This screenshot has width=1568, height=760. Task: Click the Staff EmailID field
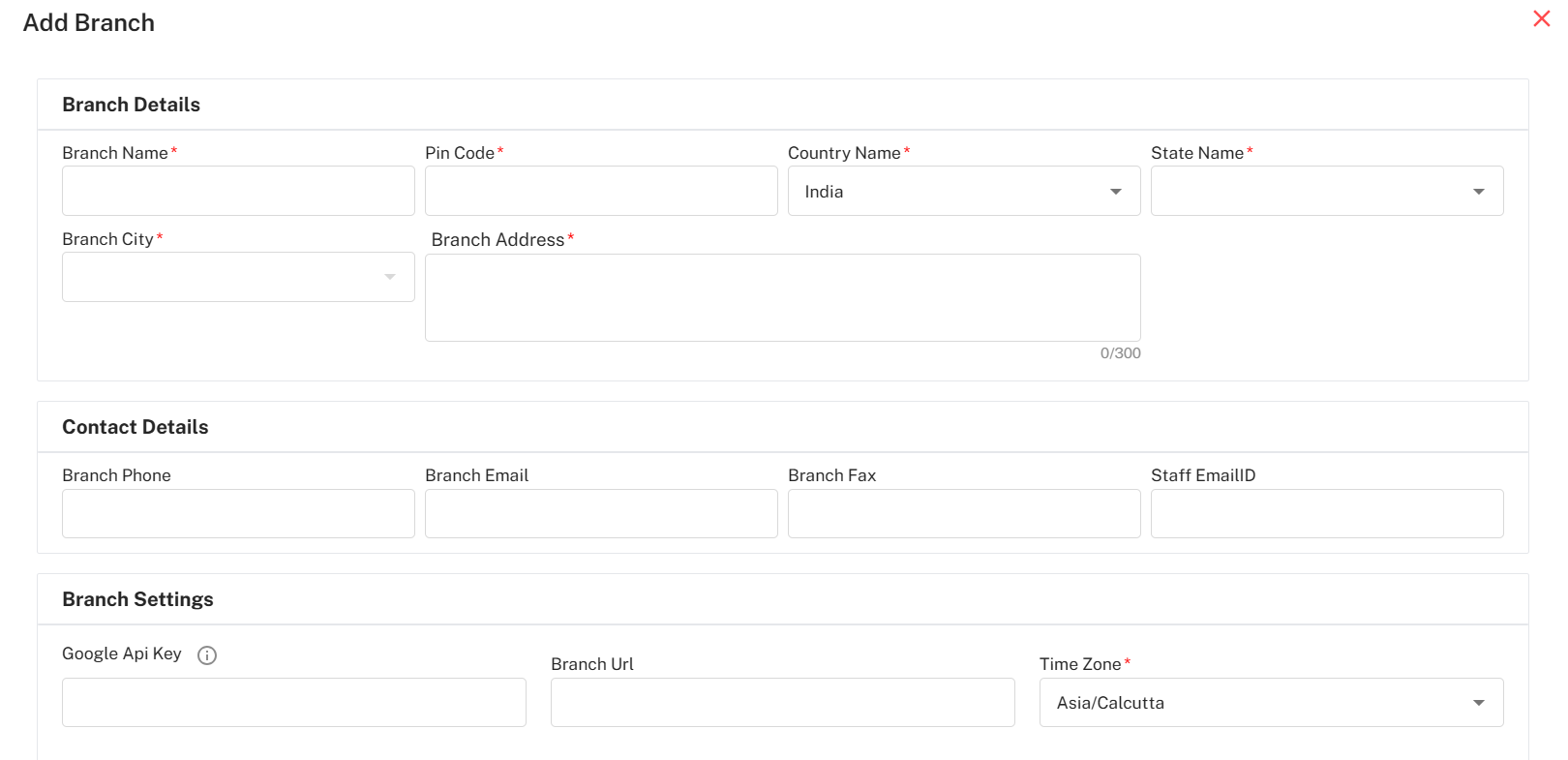(x=1326, y=513)
